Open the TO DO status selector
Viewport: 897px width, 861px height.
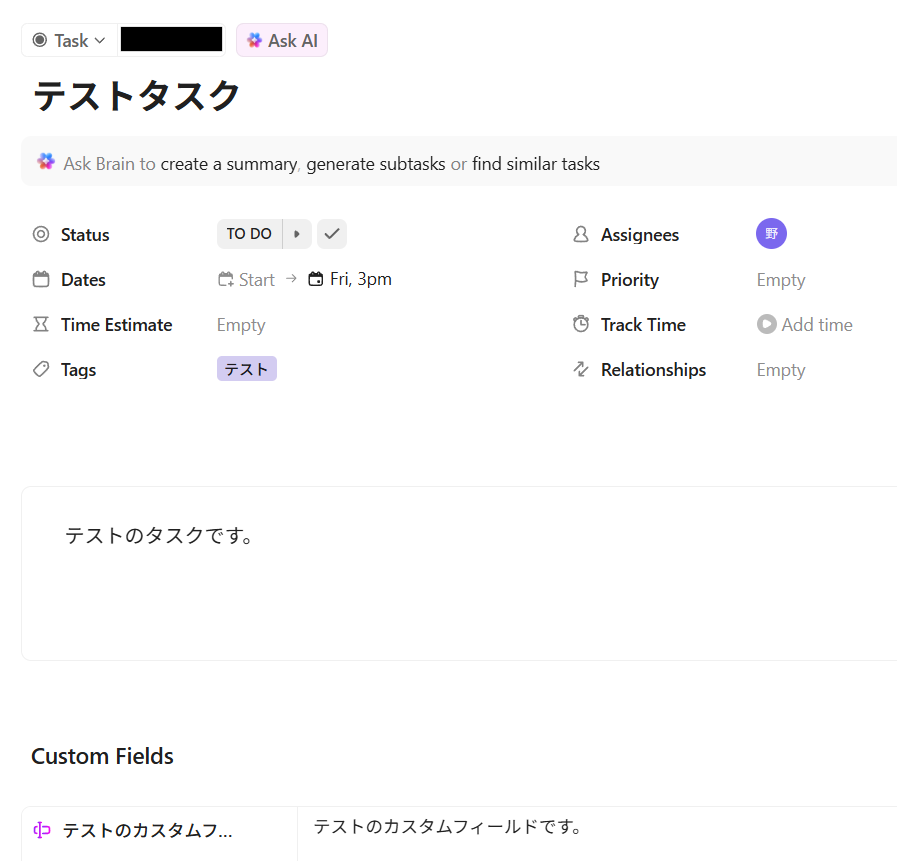pos(249,234)
